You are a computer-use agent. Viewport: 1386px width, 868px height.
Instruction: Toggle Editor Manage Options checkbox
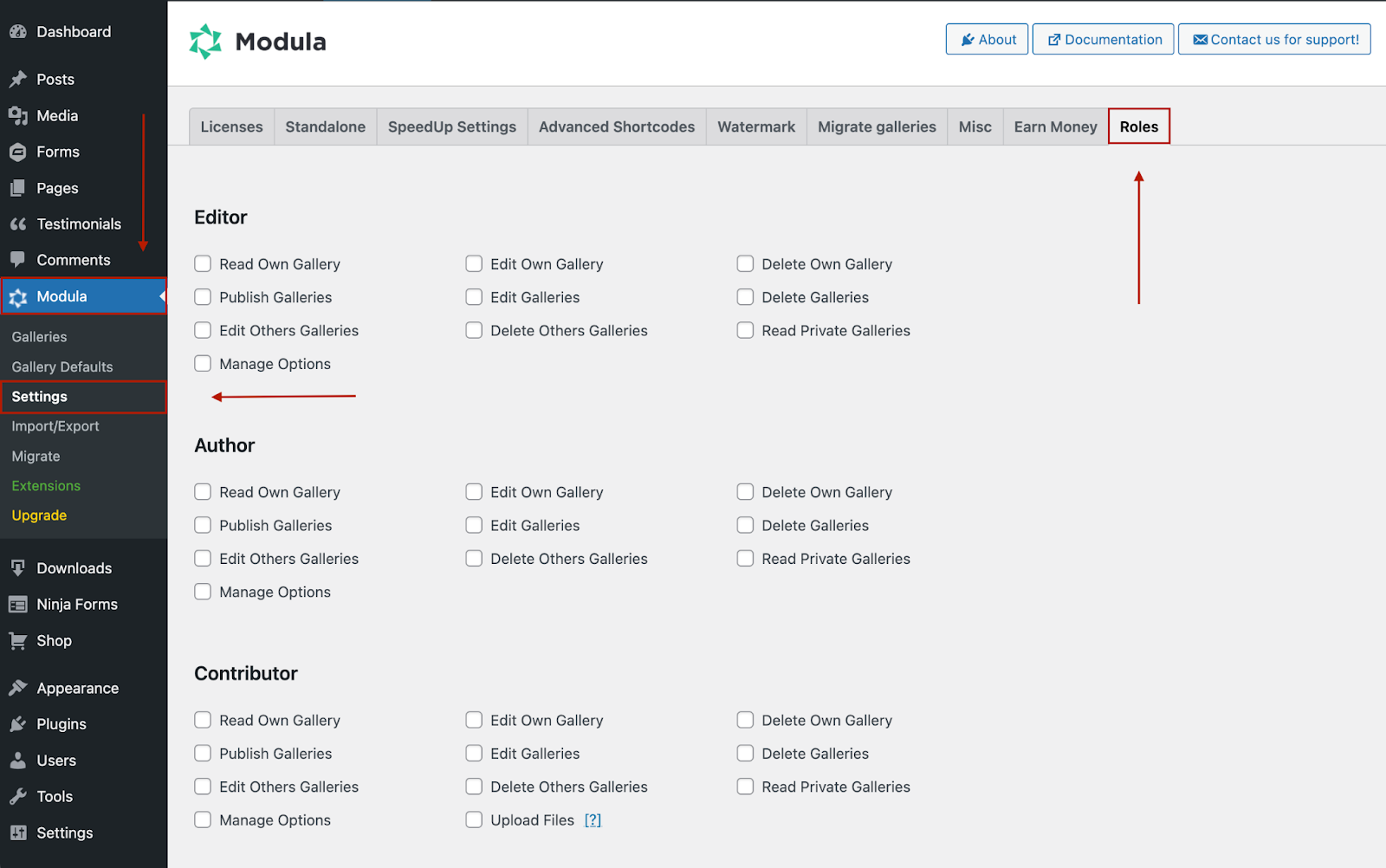tap(203, 364)
